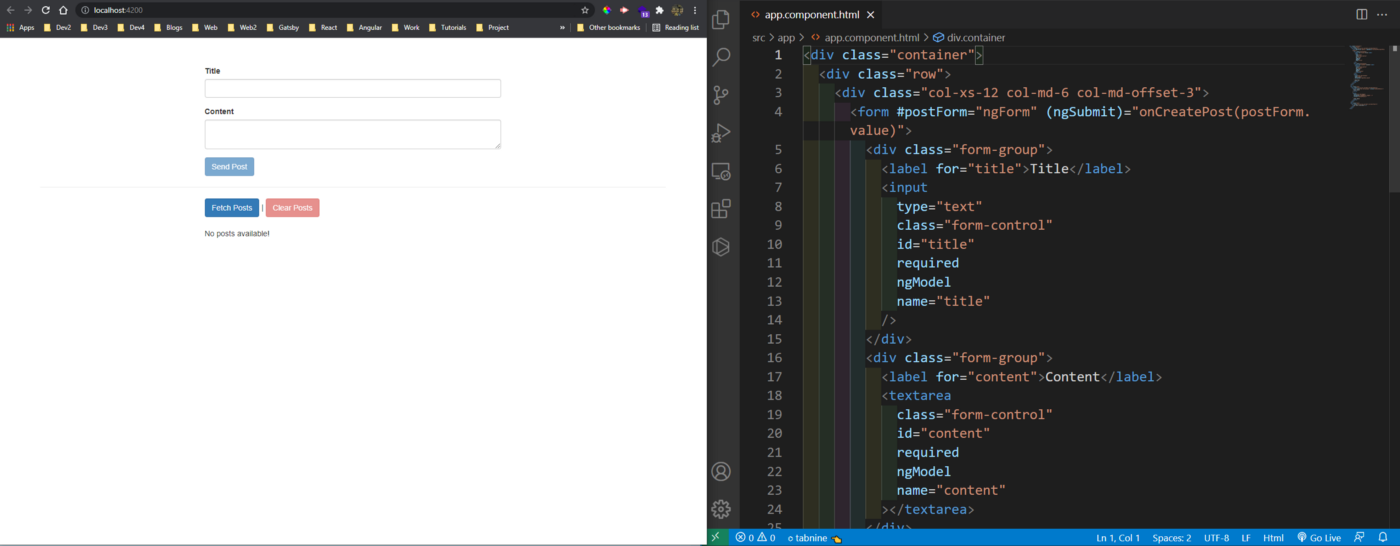Screen dimensions: 1400x546
Task: Focus the Content textarea
Action: 353,134
